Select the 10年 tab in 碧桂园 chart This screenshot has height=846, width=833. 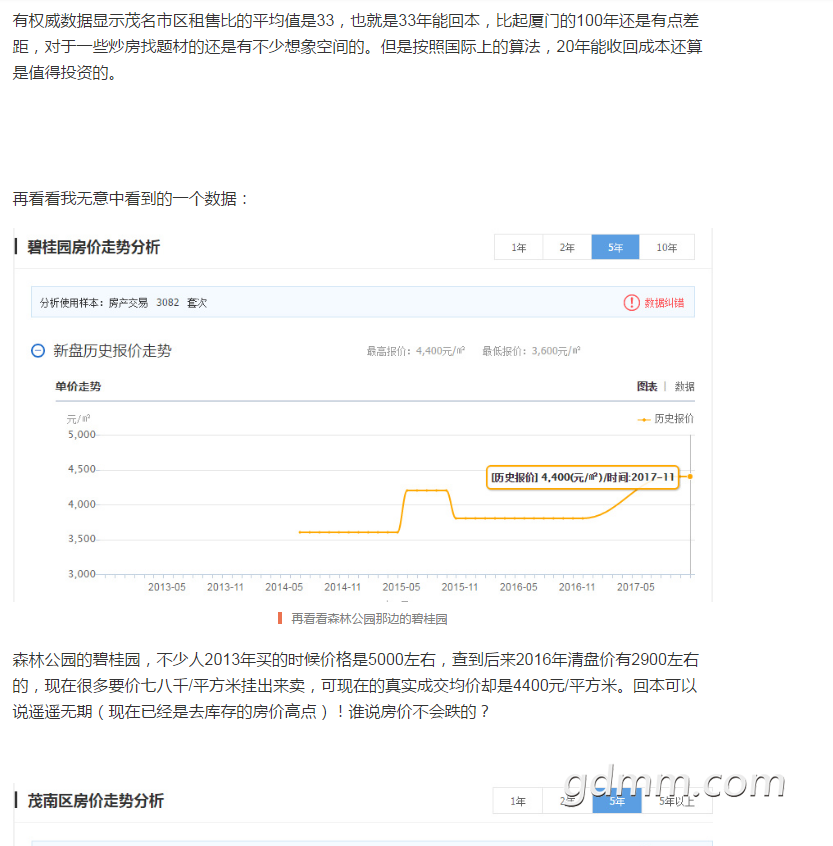[667, 247]
